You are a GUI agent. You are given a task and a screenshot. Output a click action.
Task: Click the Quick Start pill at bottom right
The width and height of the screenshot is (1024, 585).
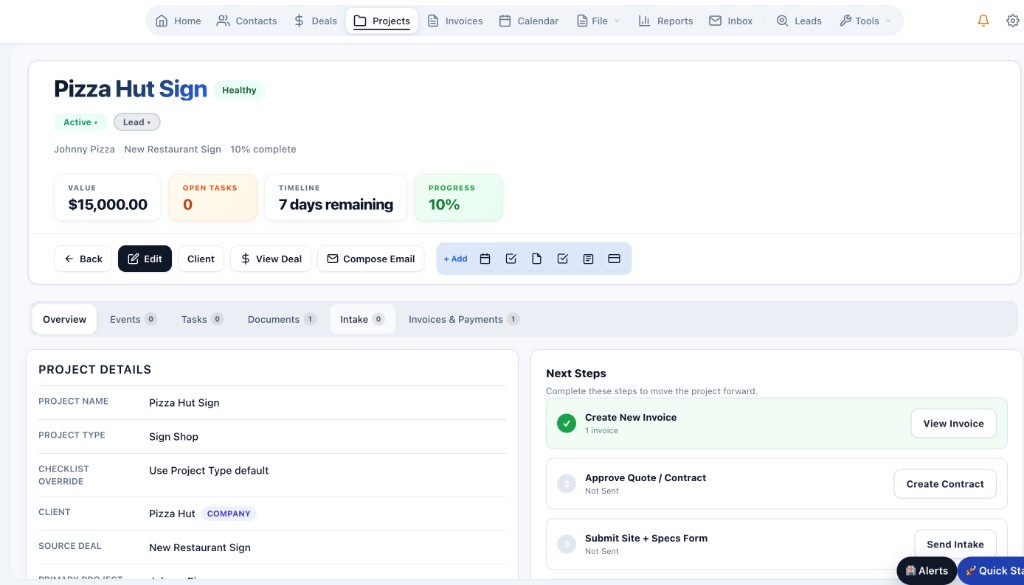993,570
